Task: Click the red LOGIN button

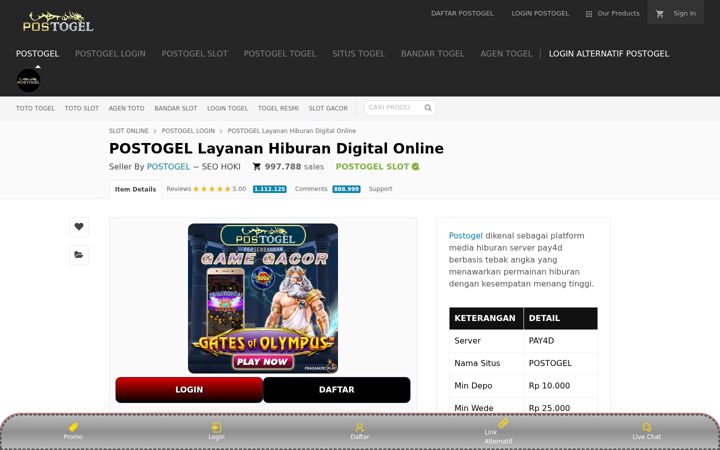Action: pos(189,390)
